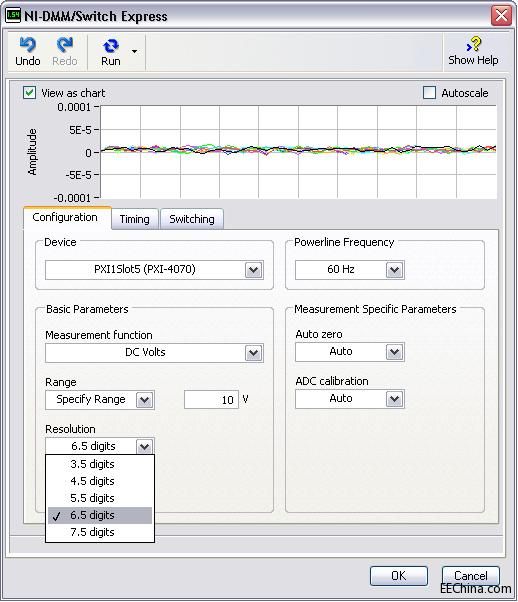Click the OK button
The image size is (518, 602).
point(399,576)
